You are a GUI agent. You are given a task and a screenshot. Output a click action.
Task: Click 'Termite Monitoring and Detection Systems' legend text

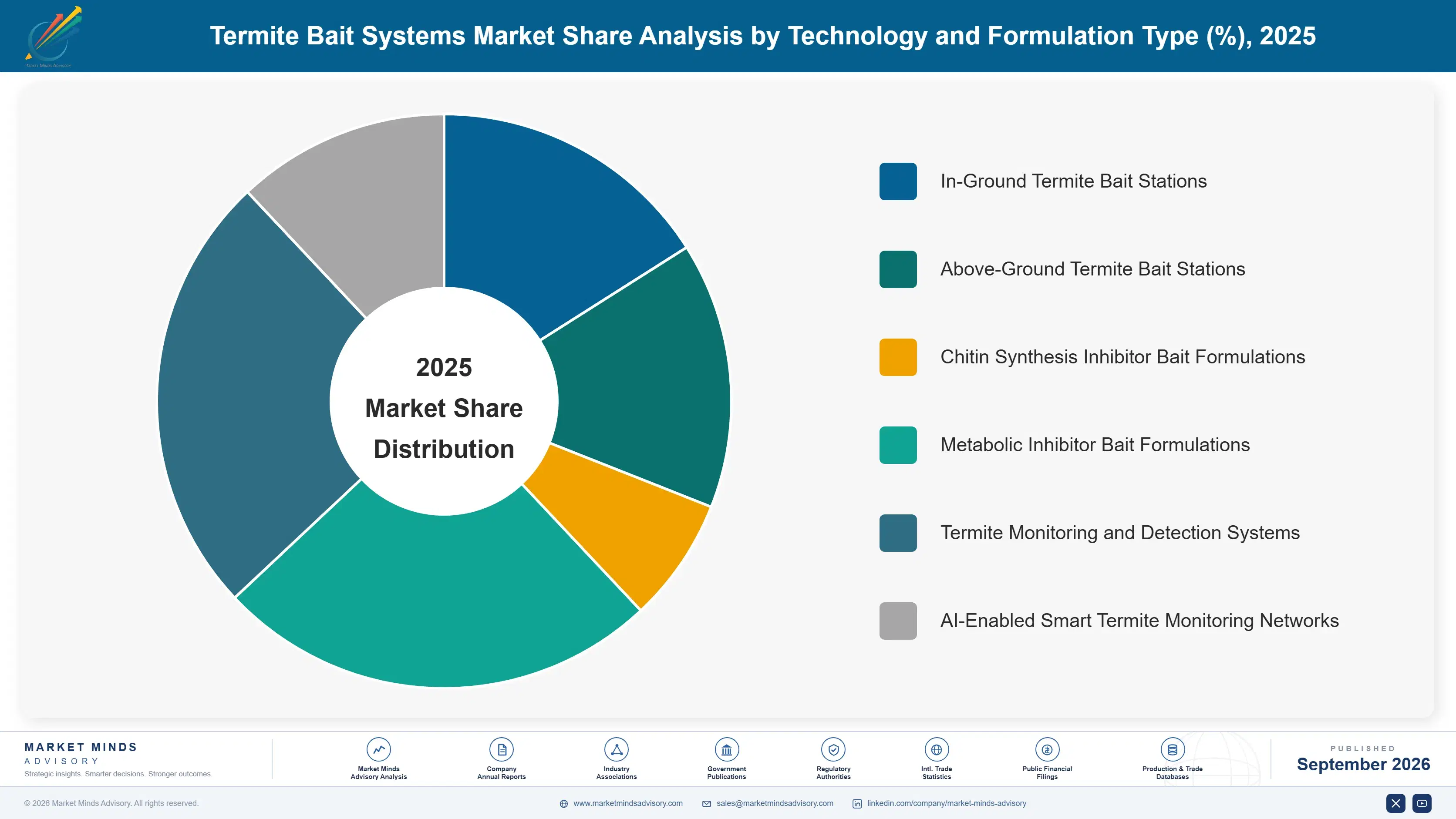point(1120,533)
